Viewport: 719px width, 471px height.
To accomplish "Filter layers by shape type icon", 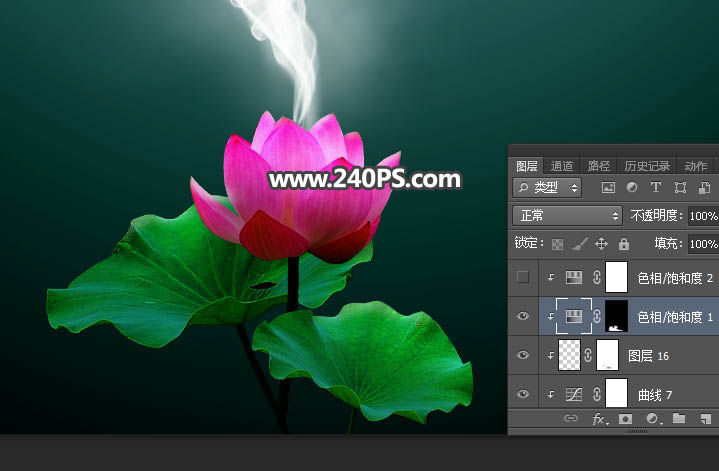I will [x=680, y=188].
